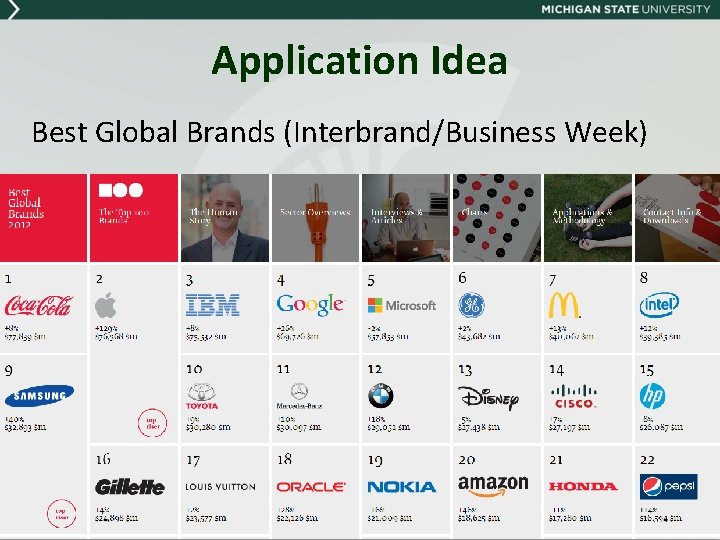The height and width of the screenshot is (540, 720).
Task: Open the Charts tile
Action: point(497,218)
